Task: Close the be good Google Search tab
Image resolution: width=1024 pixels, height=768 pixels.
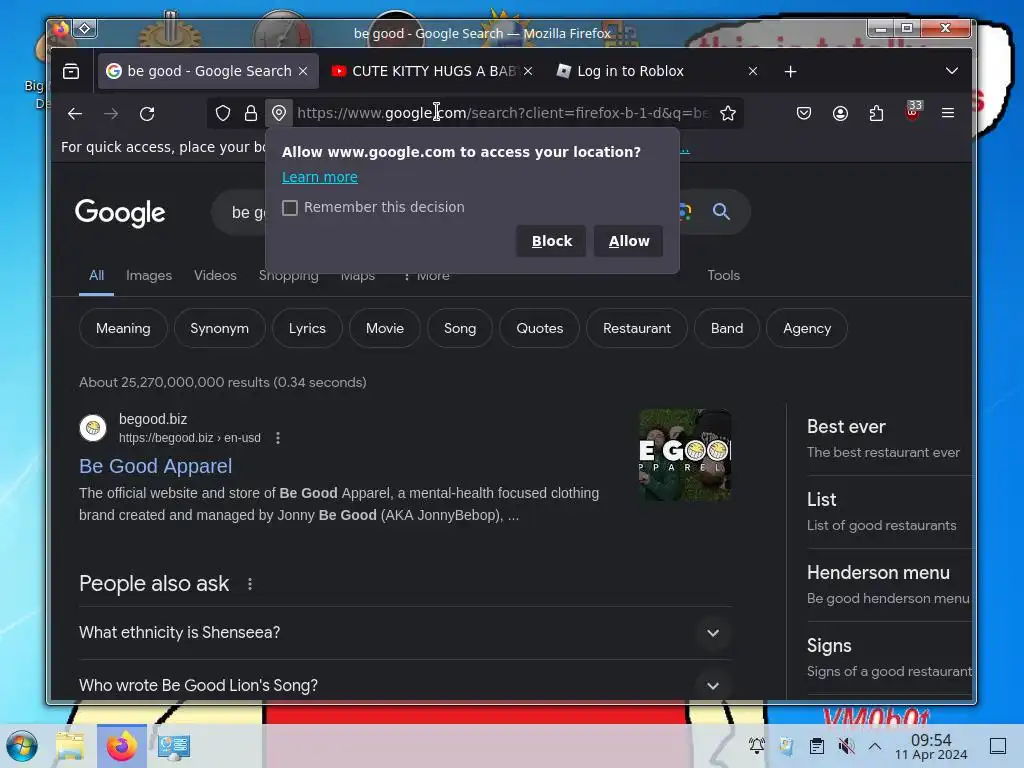Action: tap(303, 71)
